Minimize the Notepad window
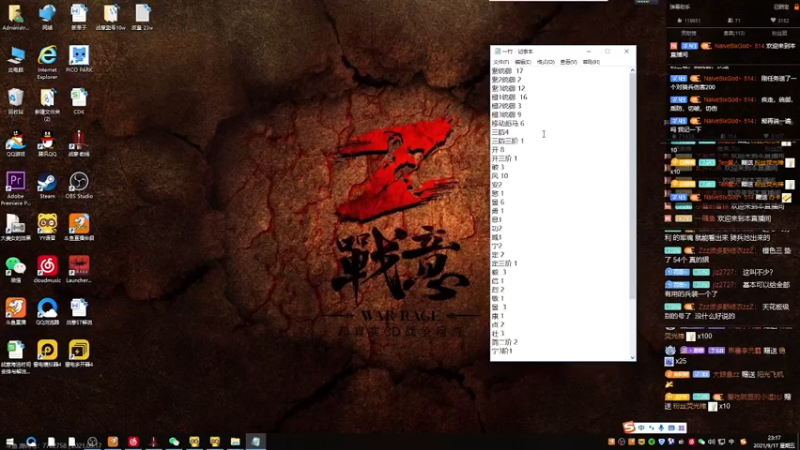The width and height of the screenshot is (800, 450). (x=589, y=52)
